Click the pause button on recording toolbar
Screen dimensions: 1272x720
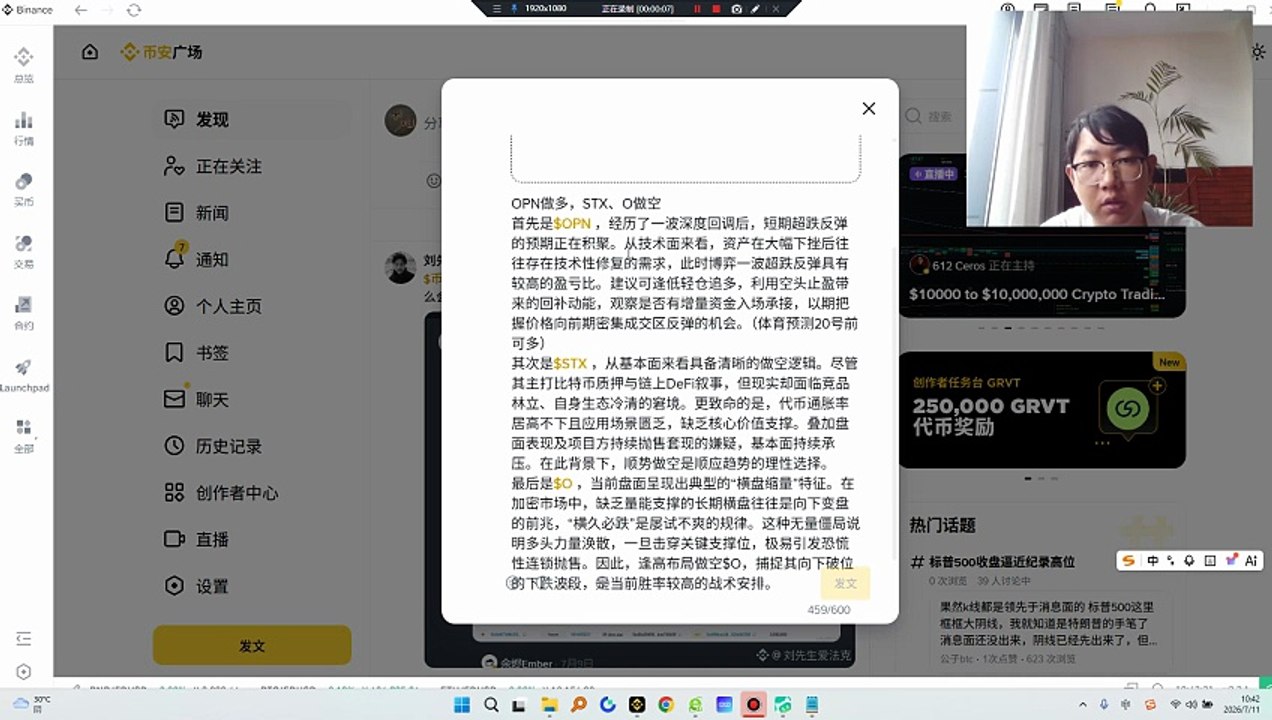[698, 8]
